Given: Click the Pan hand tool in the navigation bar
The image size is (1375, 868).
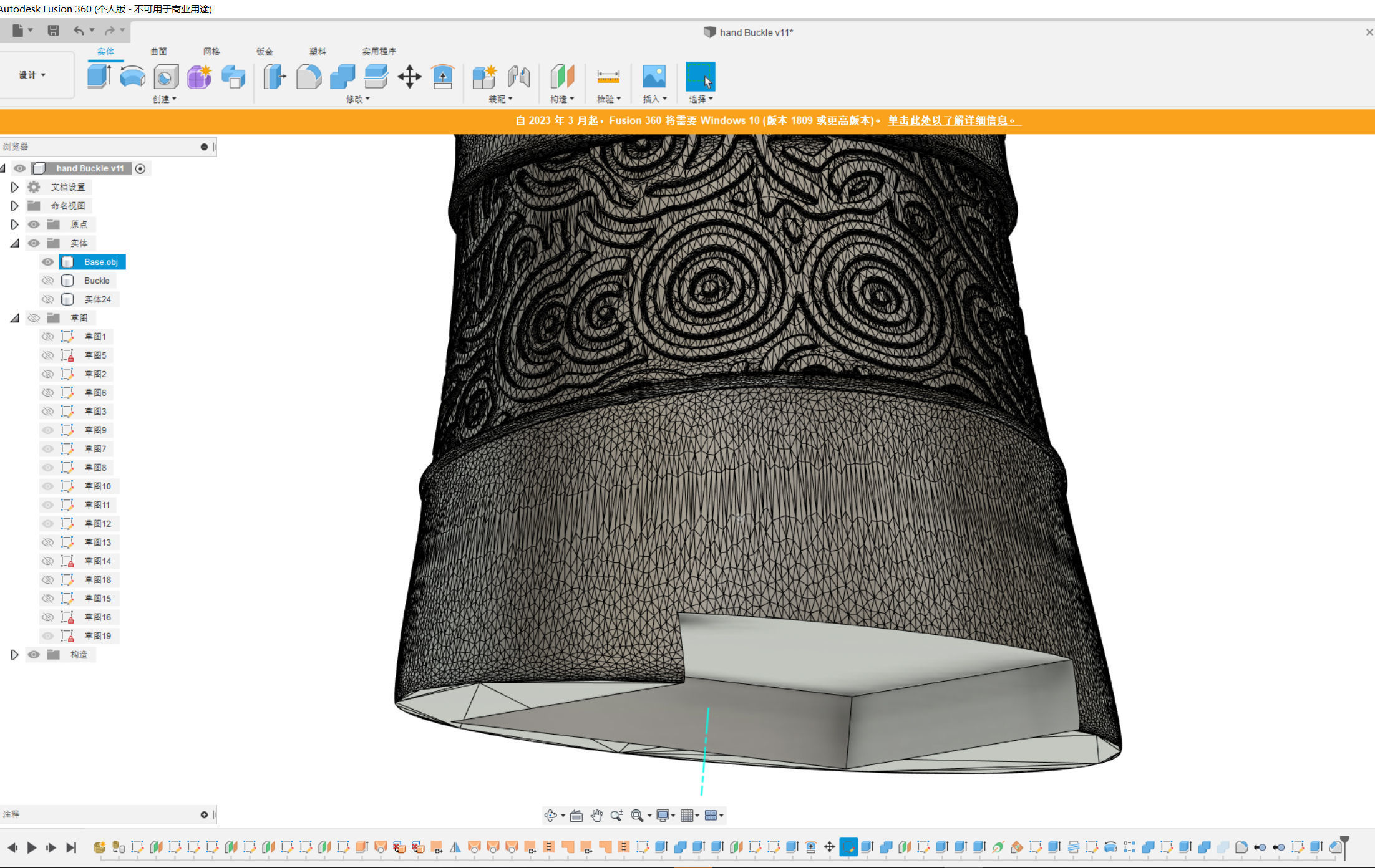Looking at the screenshot, I should coord(596,815).
